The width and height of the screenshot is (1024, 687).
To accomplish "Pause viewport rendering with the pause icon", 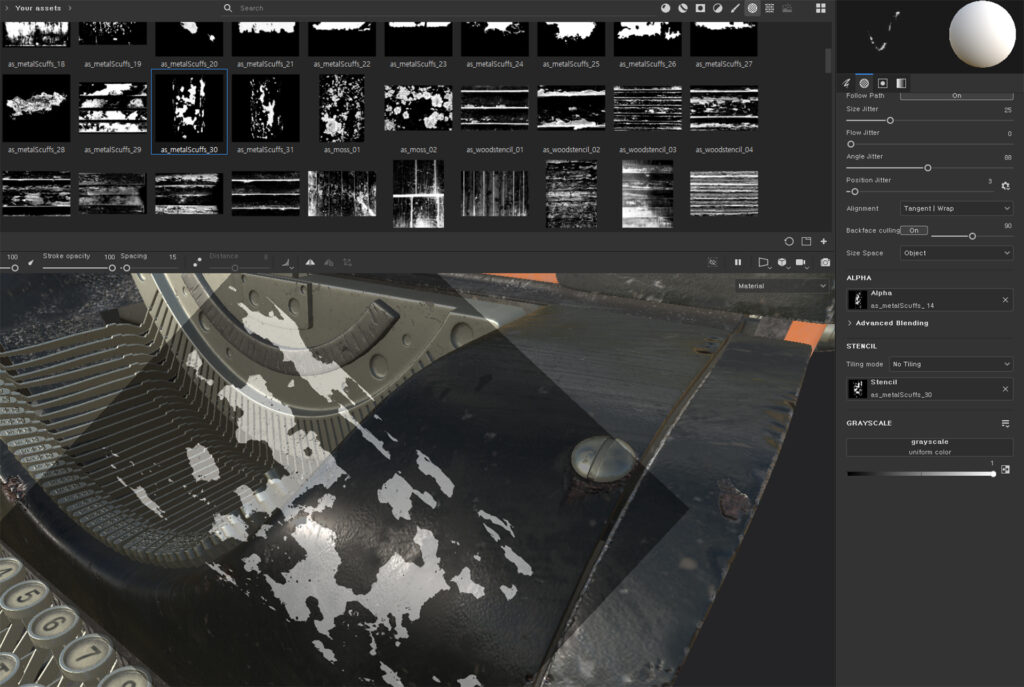I will pyautogui.click(x=738, y=262).
